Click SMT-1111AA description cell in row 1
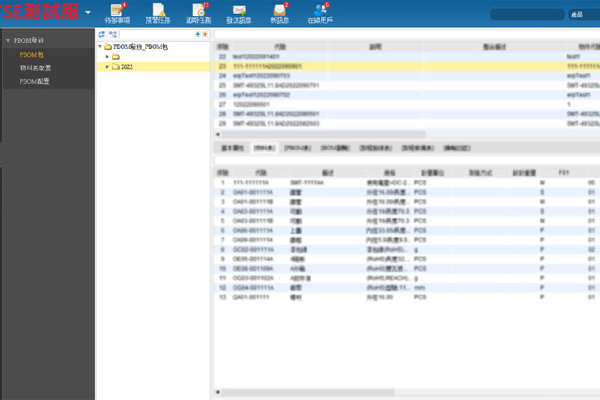Viewport: 600px width, 400px height. pyautogui.click(x=307, y=183)
